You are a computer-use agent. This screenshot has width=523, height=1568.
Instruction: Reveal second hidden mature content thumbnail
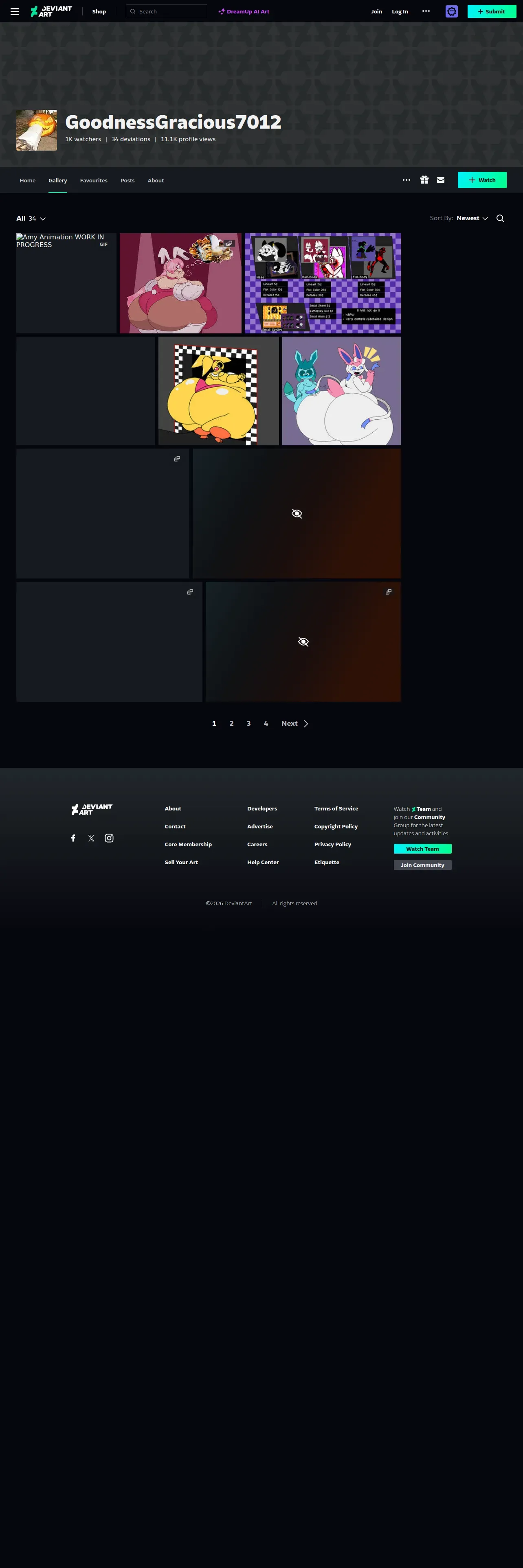(x=303, y=642)
